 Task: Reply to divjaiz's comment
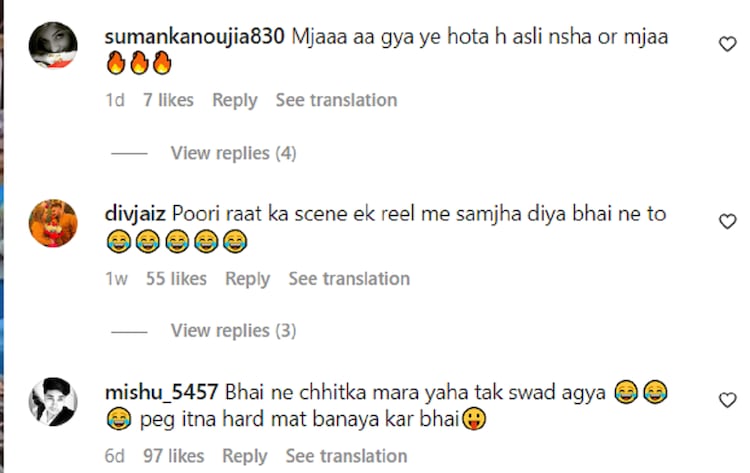[248, 279]
